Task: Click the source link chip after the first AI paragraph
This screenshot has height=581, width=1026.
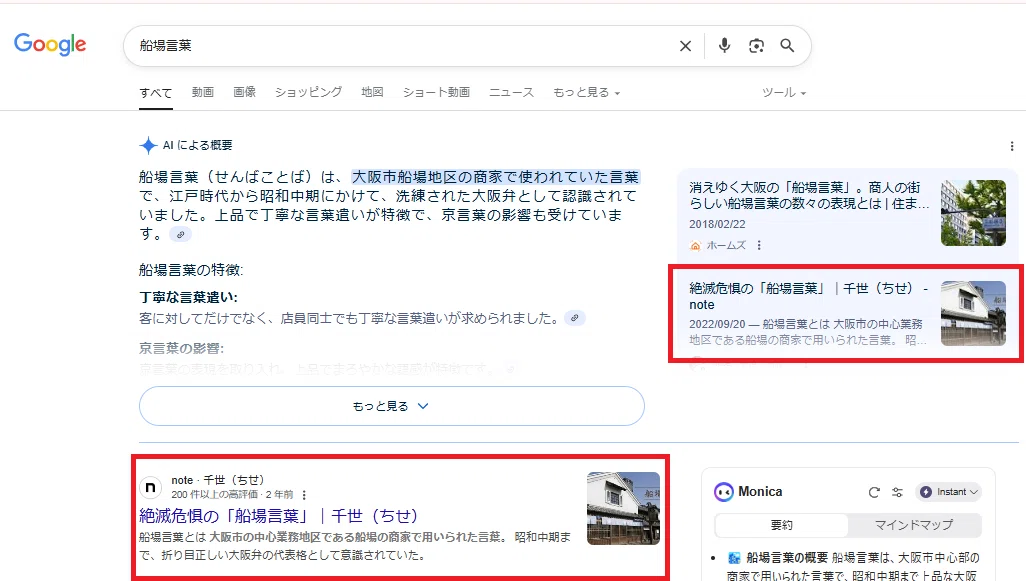Action: point(181,234)
